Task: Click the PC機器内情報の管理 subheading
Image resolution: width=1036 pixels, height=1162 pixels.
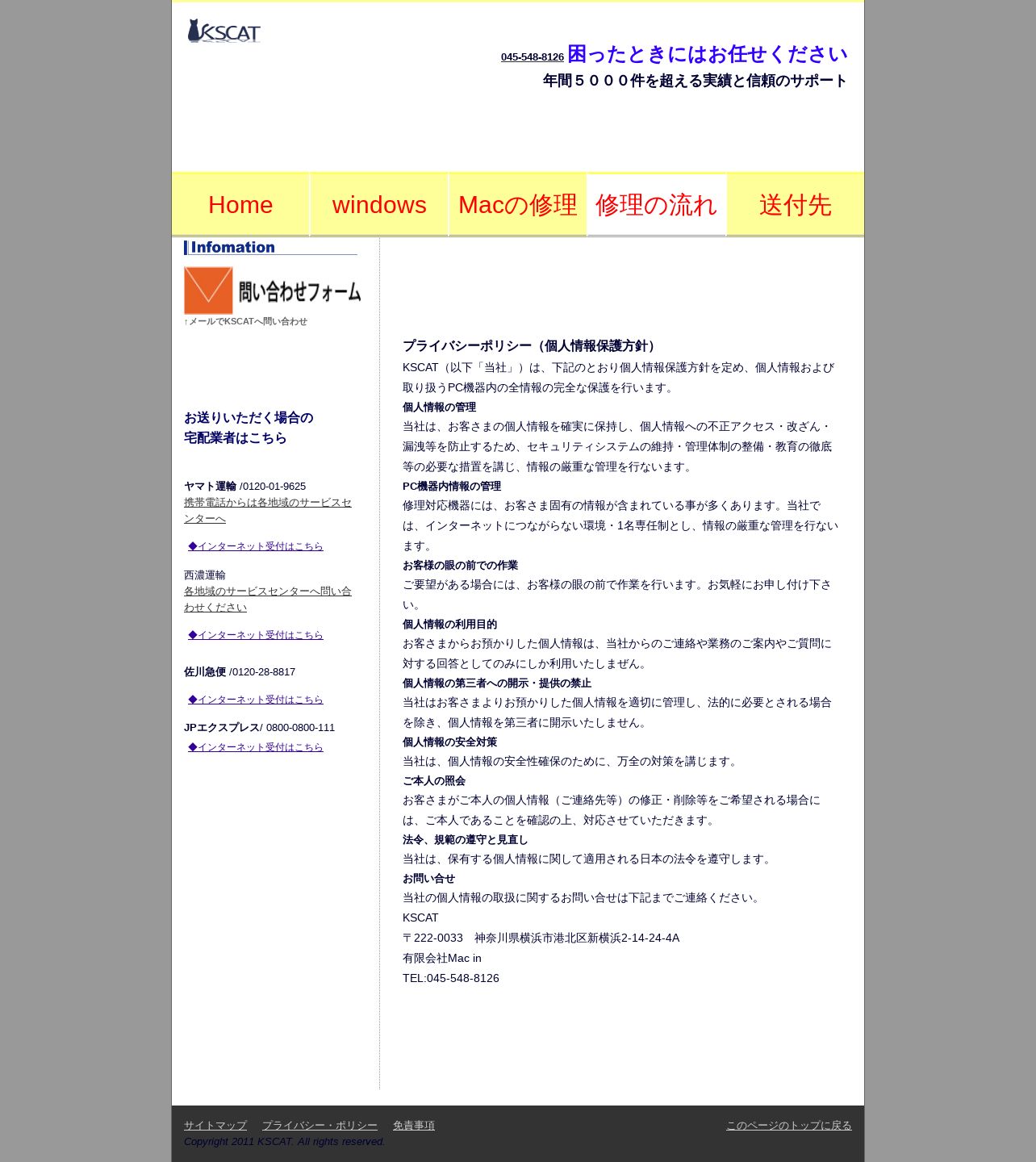Action: pos(452,487)
